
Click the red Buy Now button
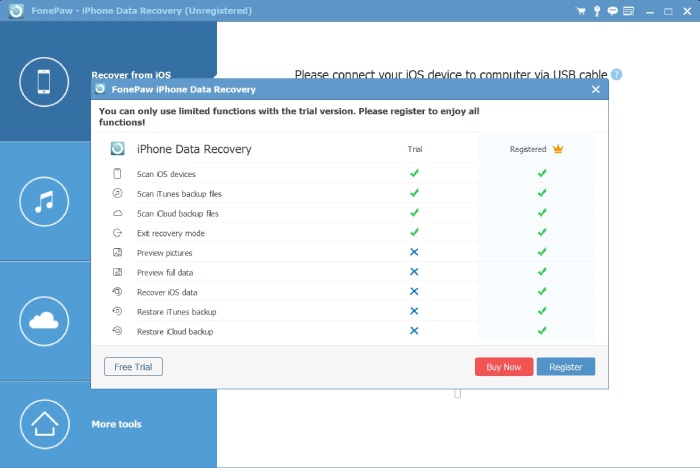[x=504, y=367]
